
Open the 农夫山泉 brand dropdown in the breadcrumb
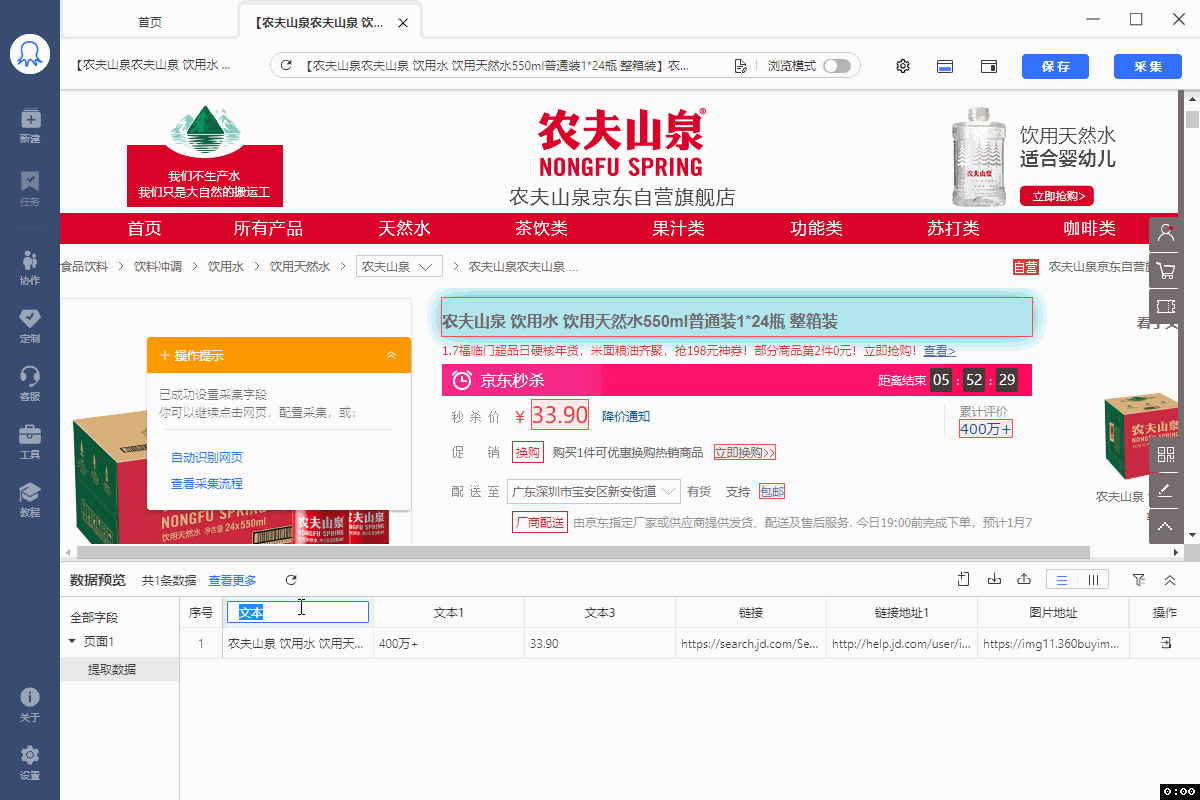pyautogui.click(x=399, y=267)
